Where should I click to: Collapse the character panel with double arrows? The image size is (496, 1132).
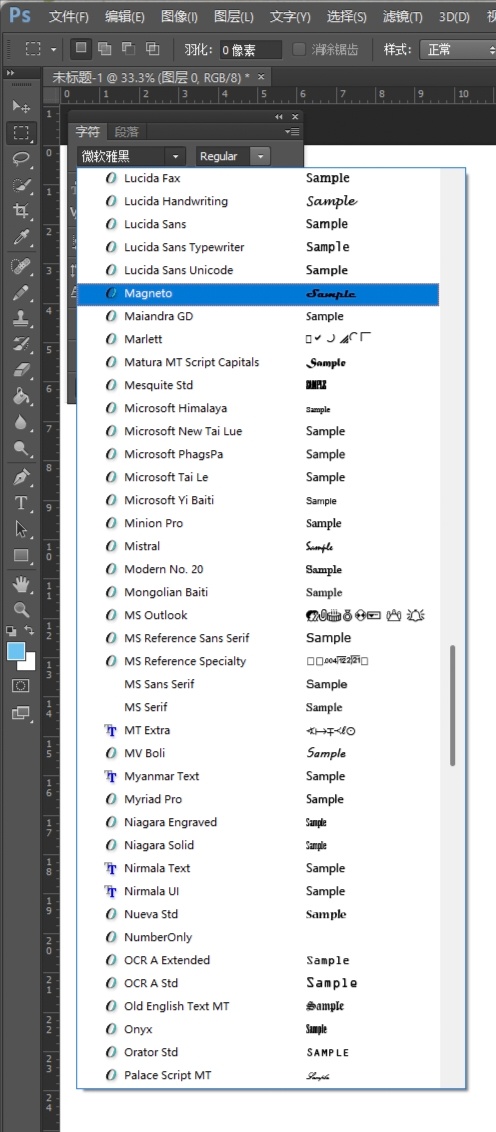click(x=279, y=117)
